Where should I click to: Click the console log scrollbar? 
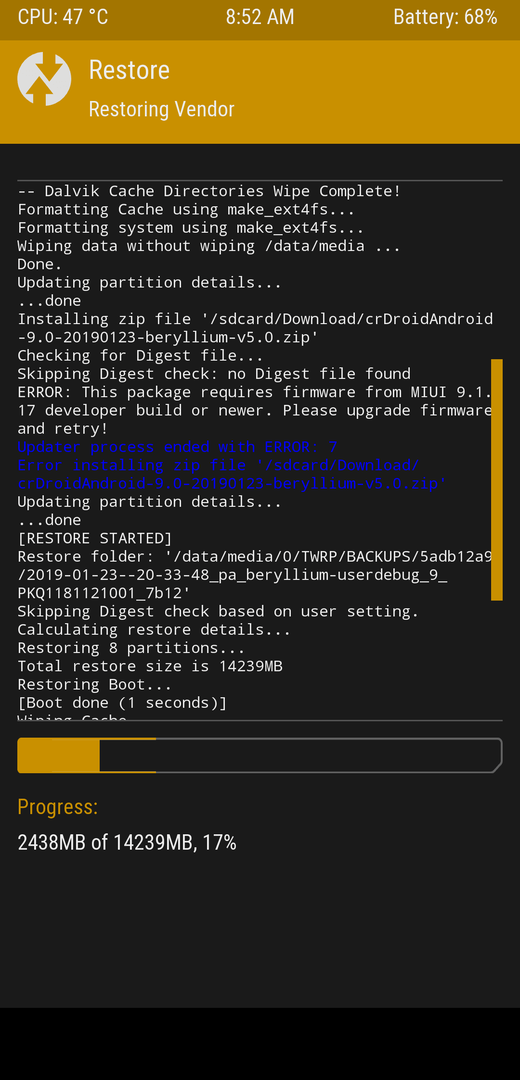coord(497,479)
